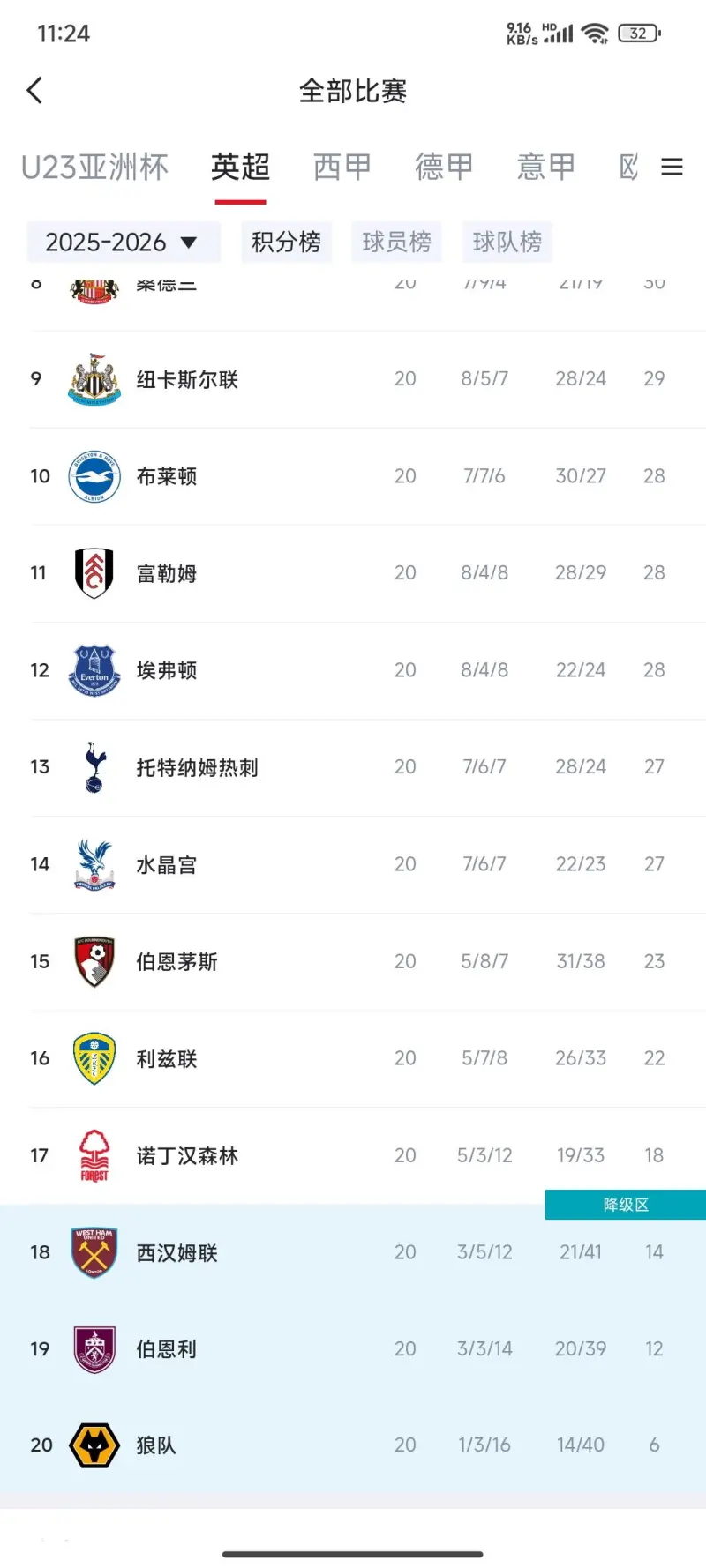Tap the Crystal Palace eagle crest
This screenshot has width=706, height=1568.
[94, 864]
